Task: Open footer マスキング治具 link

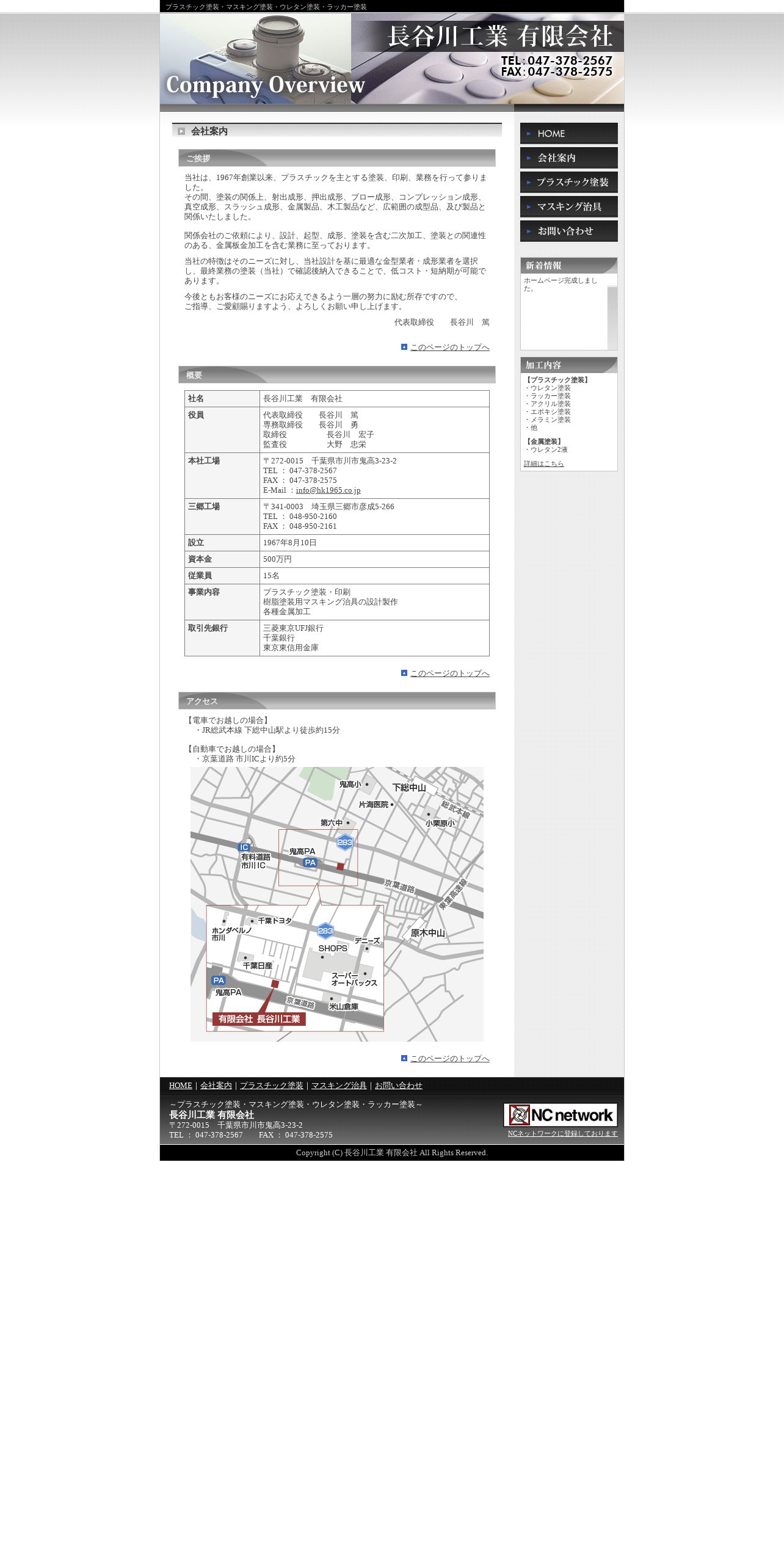Action: [339, 1086]
